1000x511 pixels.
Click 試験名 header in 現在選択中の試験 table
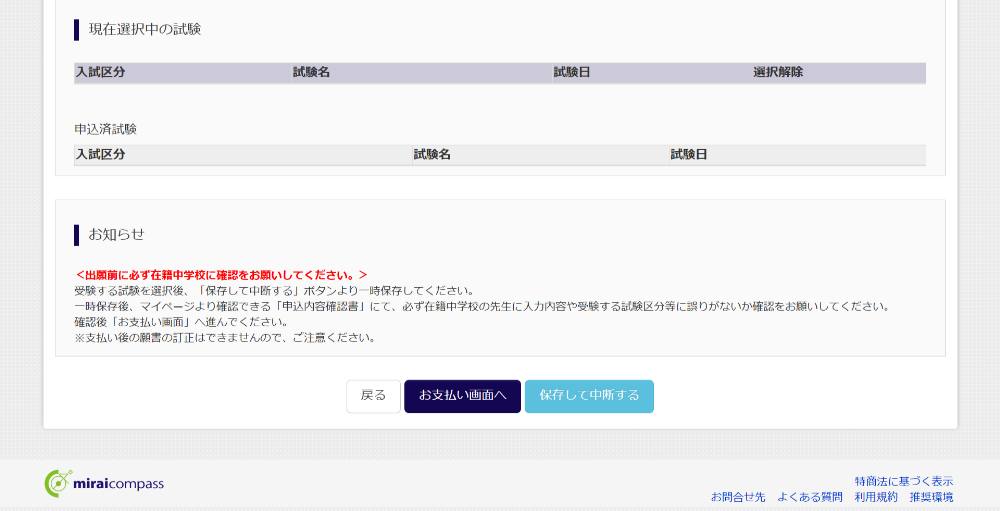[x=311, y=73]
